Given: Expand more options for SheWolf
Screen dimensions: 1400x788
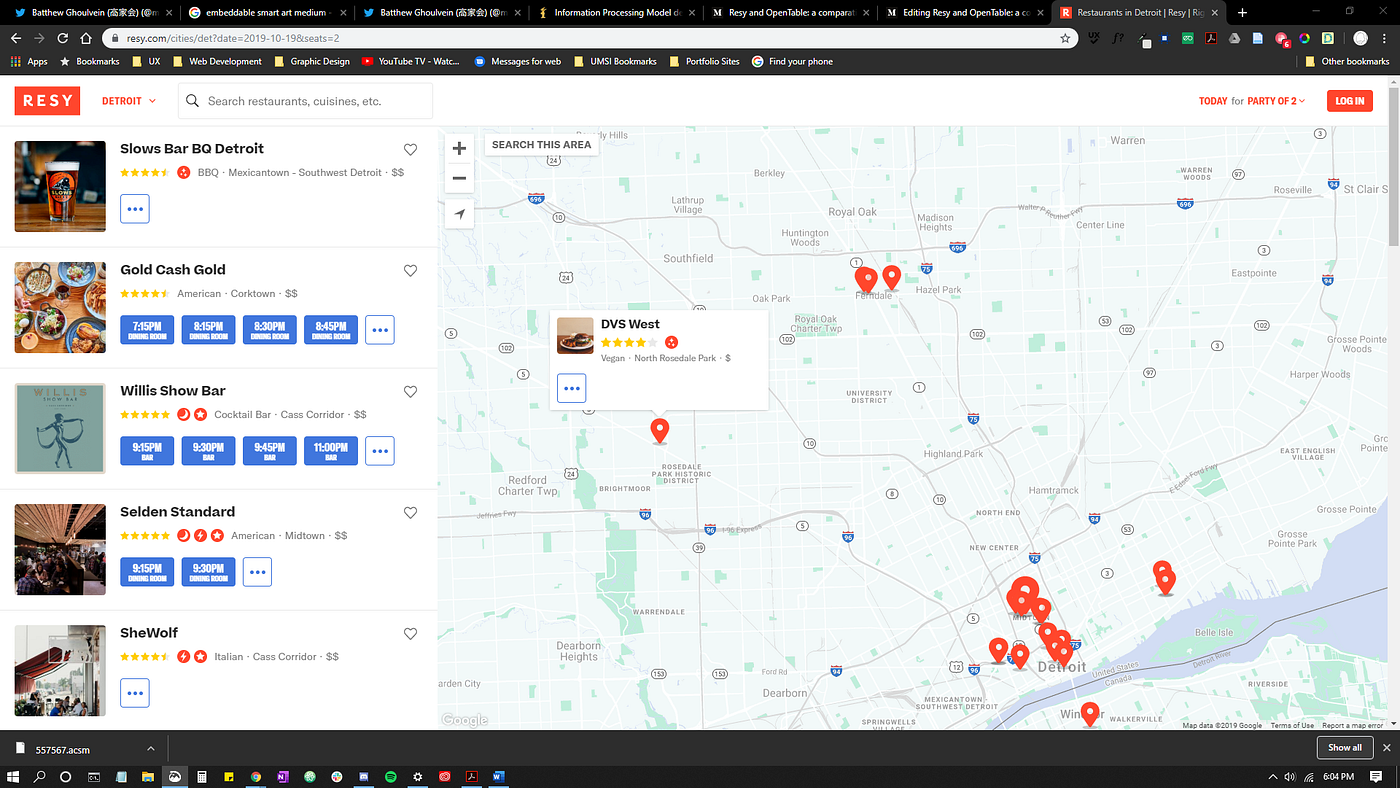Looking at the screenshot, I should [135, 693].
